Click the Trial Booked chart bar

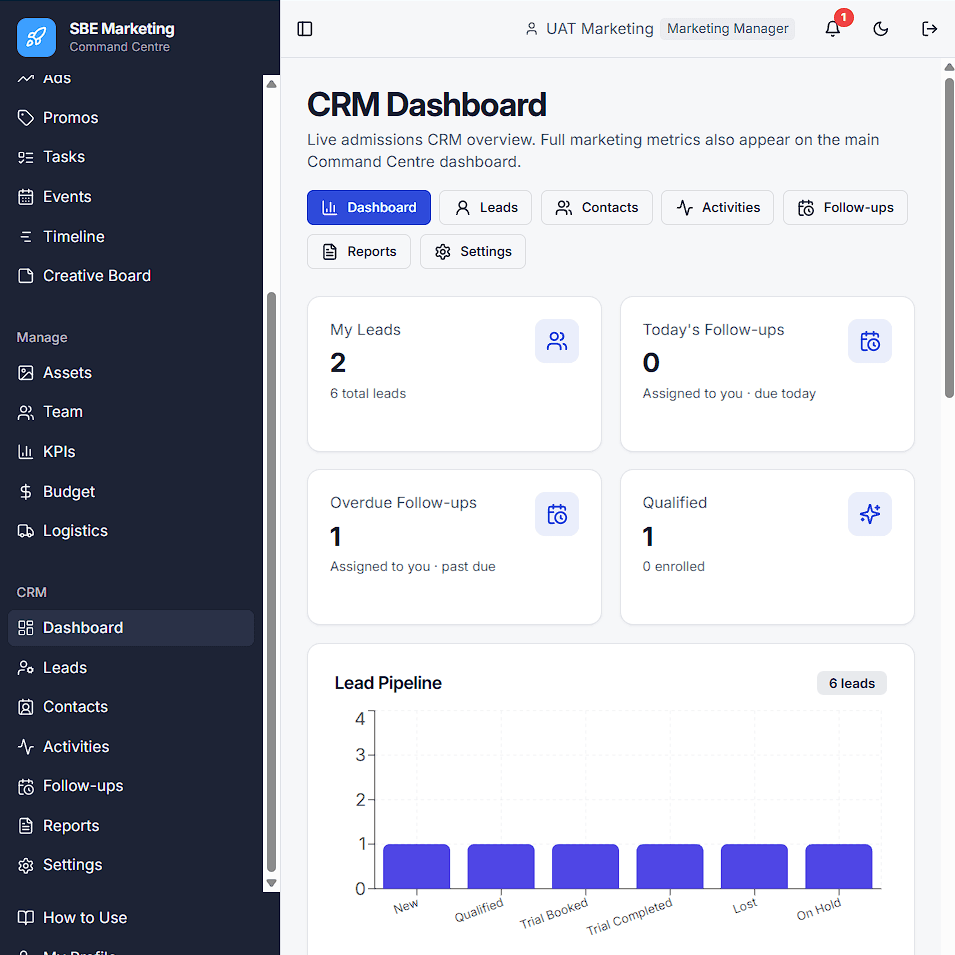(585, 866)
